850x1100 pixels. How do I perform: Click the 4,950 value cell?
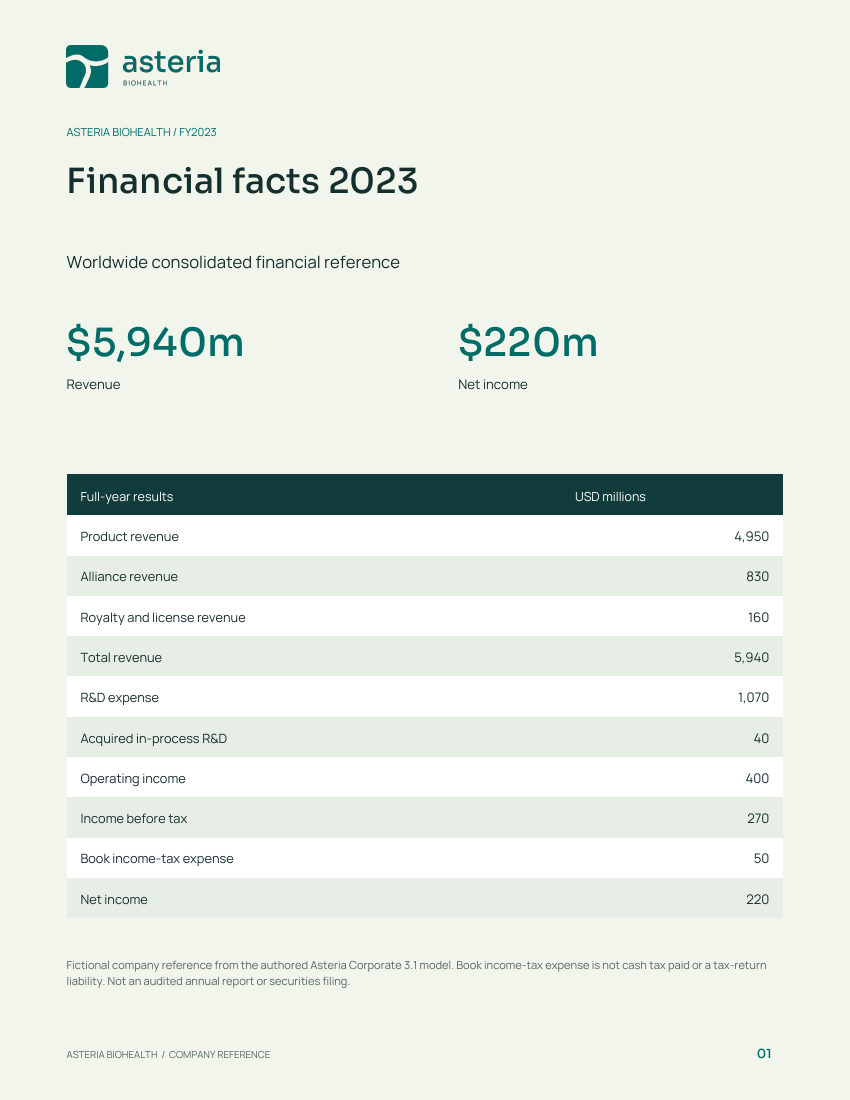[751, 537]
